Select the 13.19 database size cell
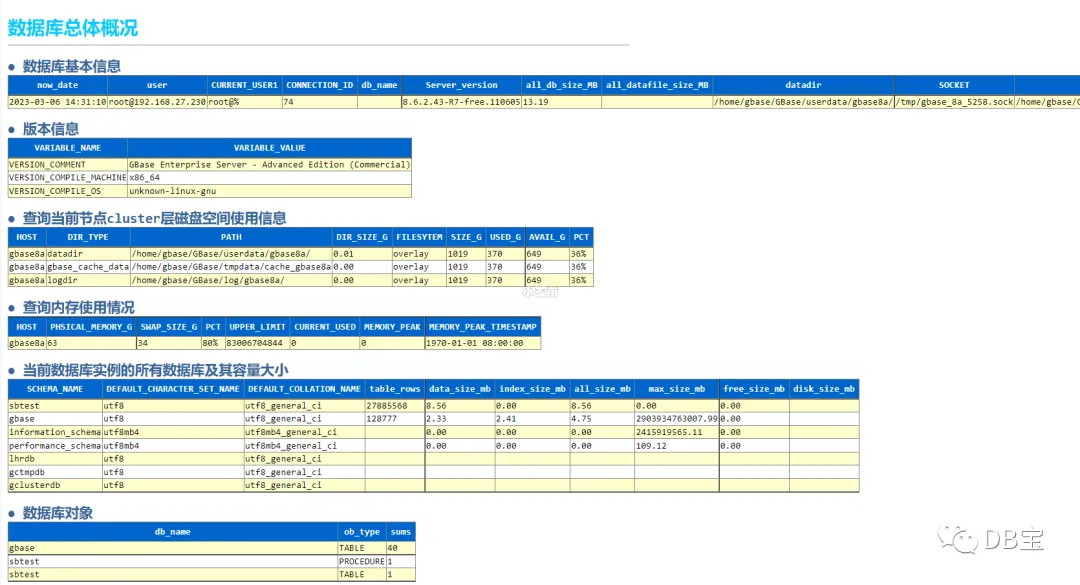 tap(561, 102)
